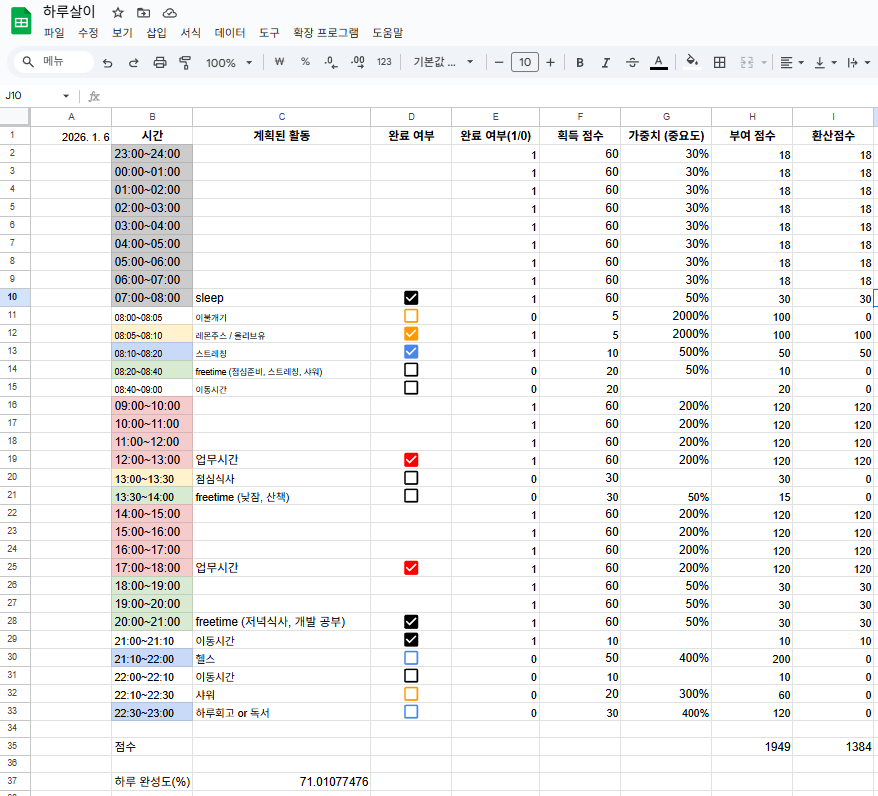This screenshot has width=878, height=796.
Task: Check the 헬스 checkbox
Action: pyautogui.click(x=411, y=658)
